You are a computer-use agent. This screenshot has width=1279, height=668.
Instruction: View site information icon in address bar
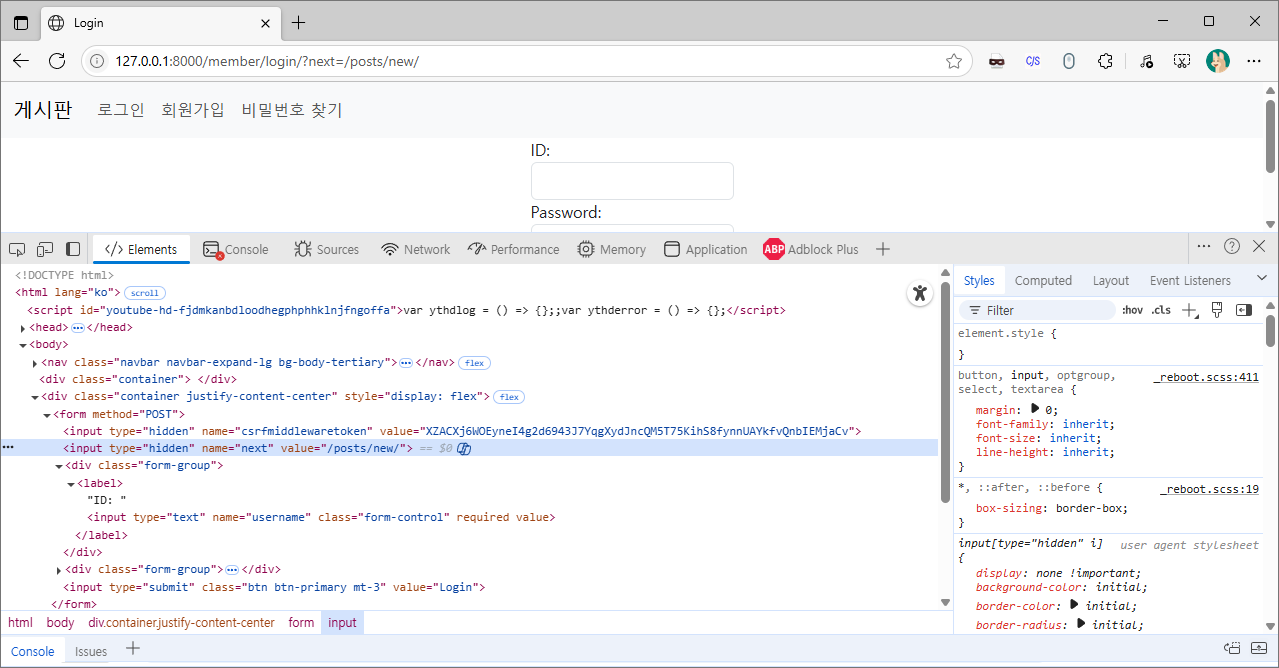click(x=97, y=61)
